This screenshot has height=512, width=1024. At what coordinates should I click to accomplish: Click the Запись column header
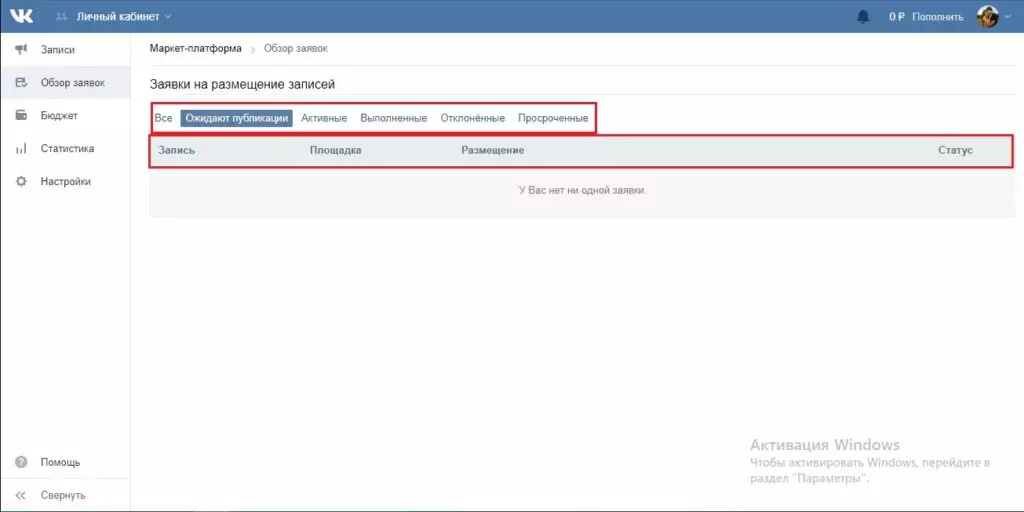pos(177,150)
